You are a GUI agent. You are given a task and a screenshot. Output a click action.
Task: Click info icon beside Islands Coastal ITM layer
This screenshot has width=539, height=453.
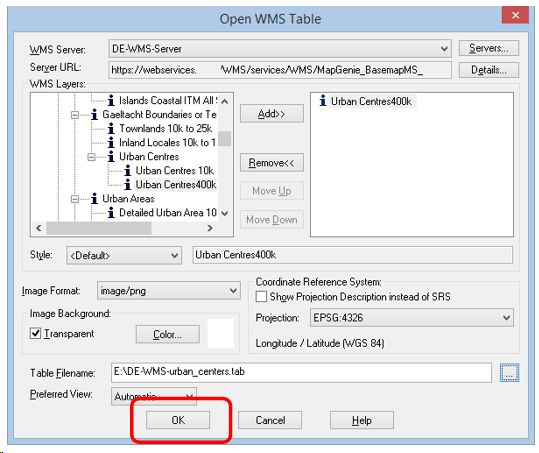click(111, 100)
